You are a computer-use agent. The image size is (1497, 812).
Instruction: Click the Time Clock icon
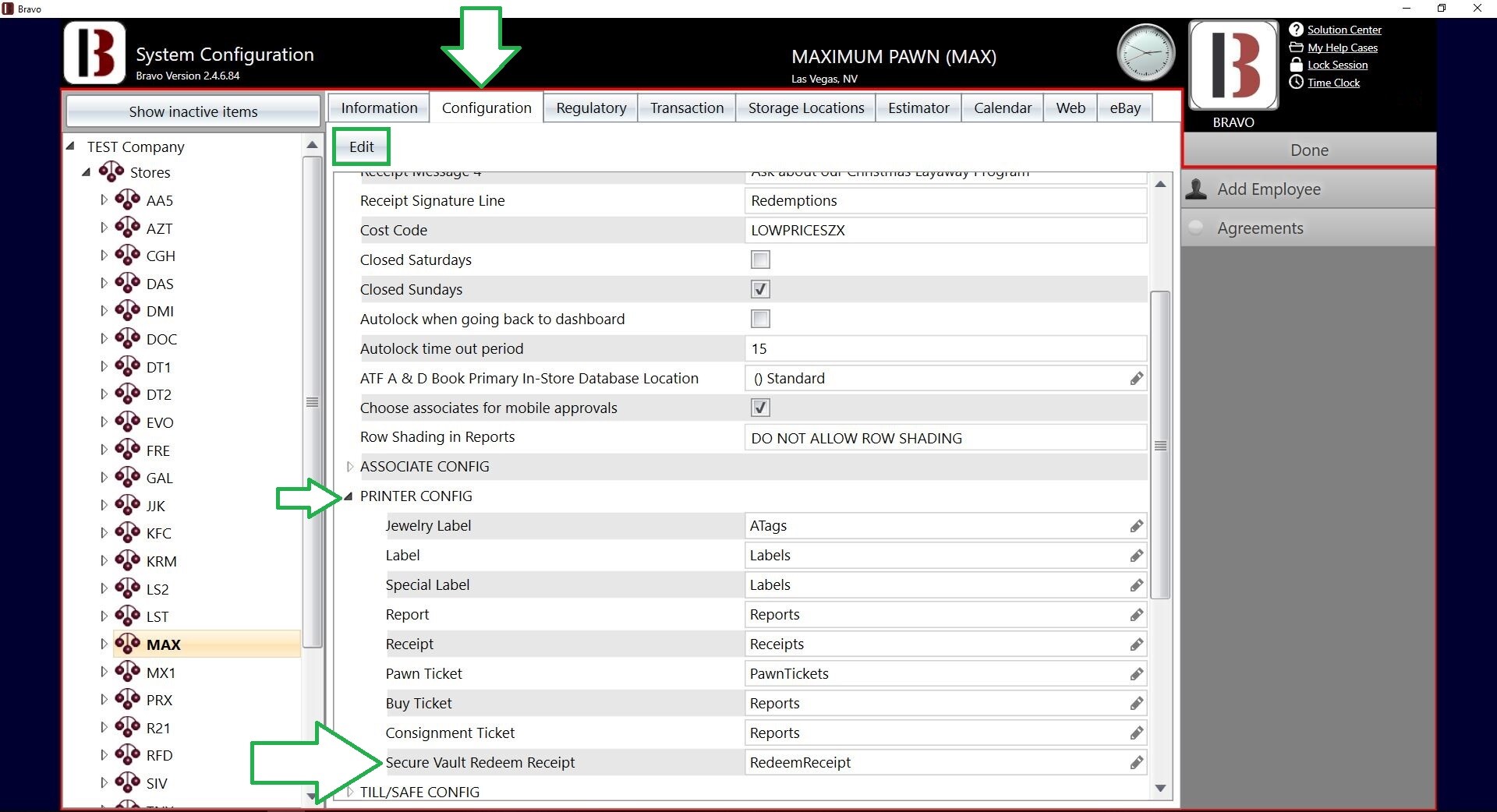coord(1296,82)
